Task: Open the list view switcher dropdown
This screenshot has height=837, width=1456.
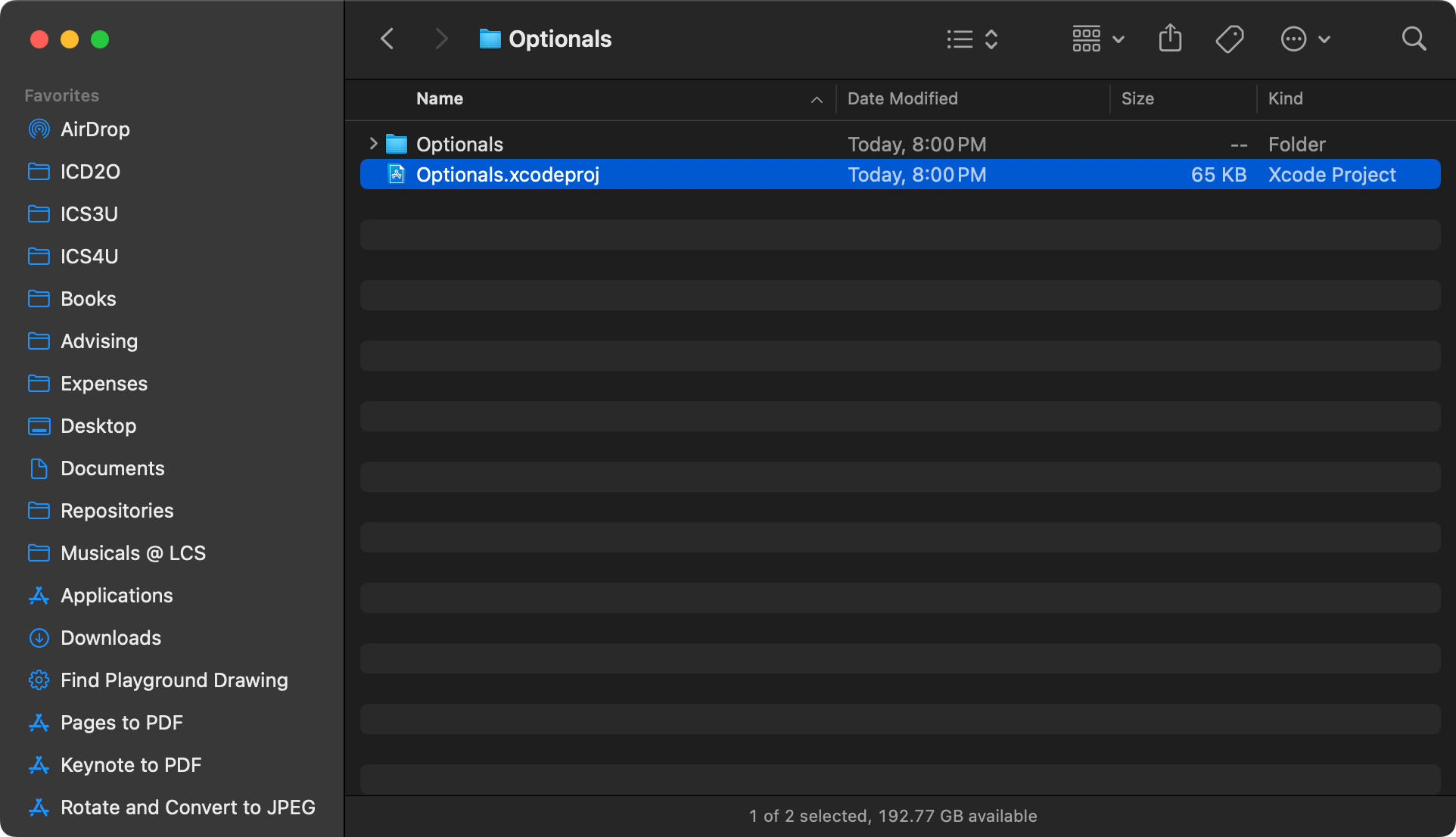Action: [972, 39]
